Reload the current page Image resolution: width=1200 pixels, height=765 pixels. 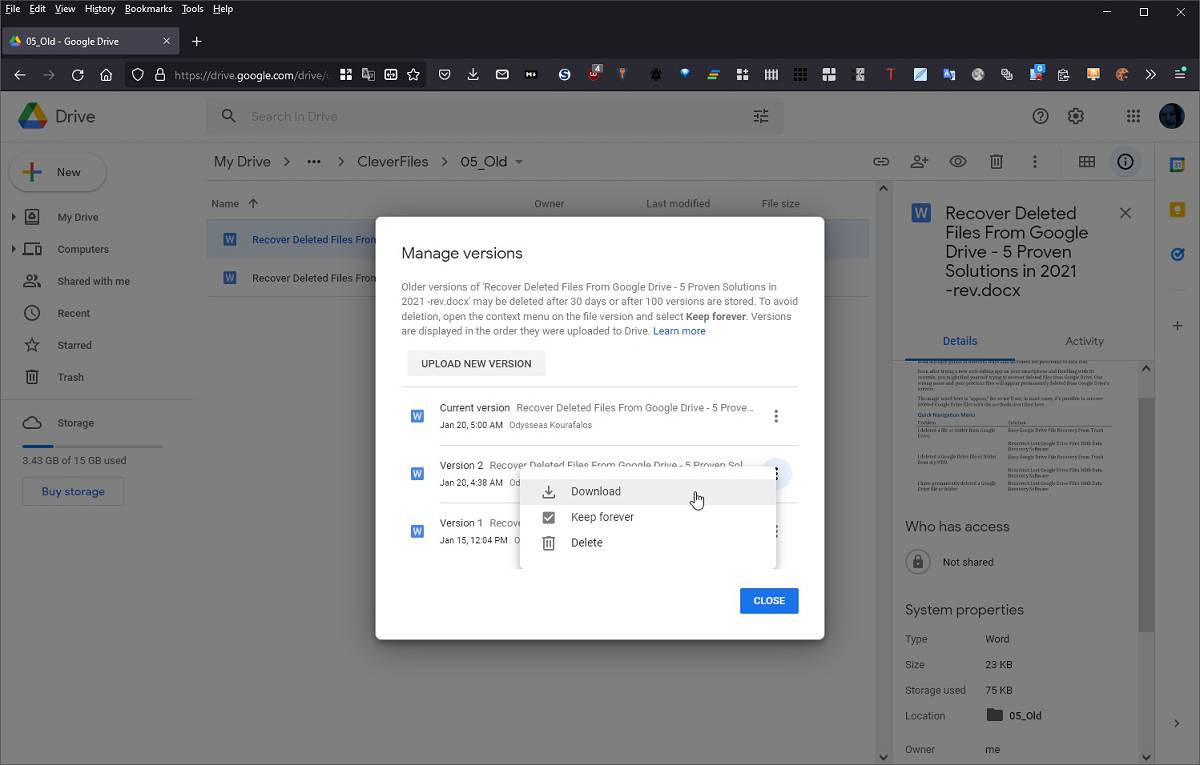pos(77,74)
